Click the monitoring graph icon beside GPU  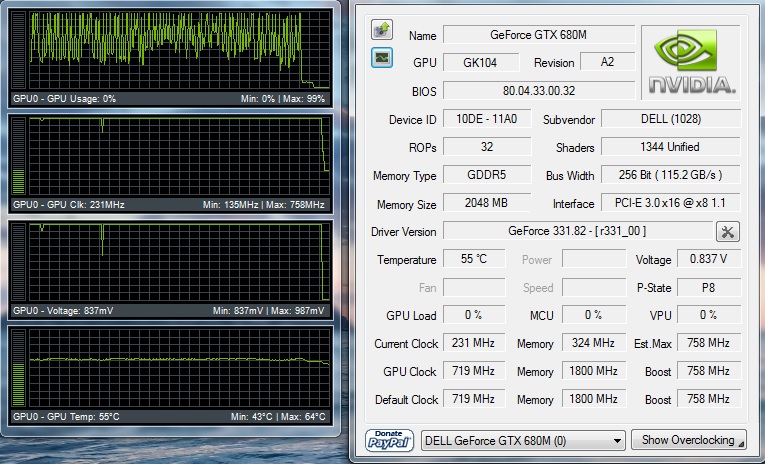pos(382,58)
